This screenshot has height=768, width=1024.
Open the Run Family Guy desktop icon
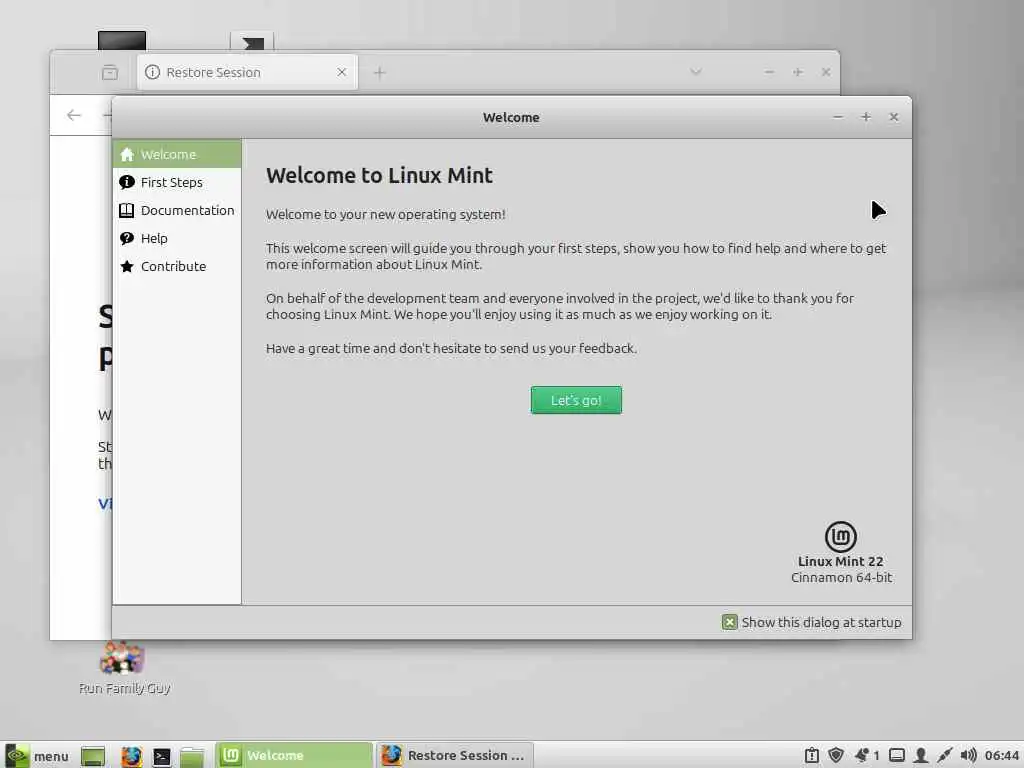coord(123,667)
